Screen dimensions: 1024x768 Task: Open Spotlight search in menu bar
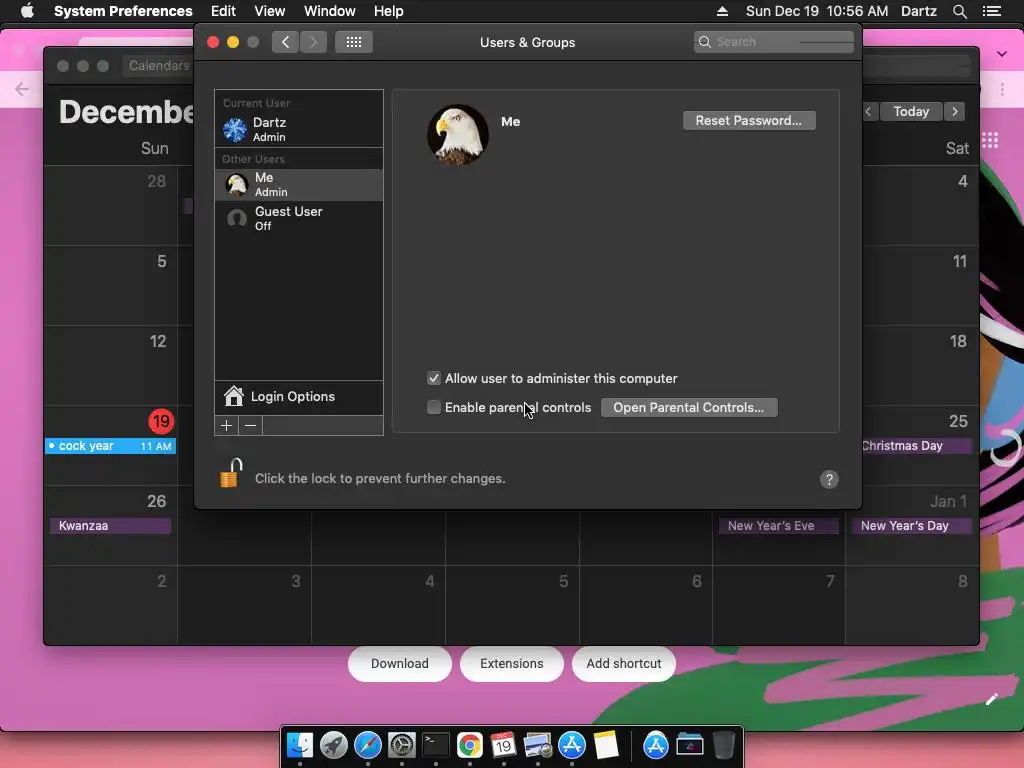[x=959, y=11]
